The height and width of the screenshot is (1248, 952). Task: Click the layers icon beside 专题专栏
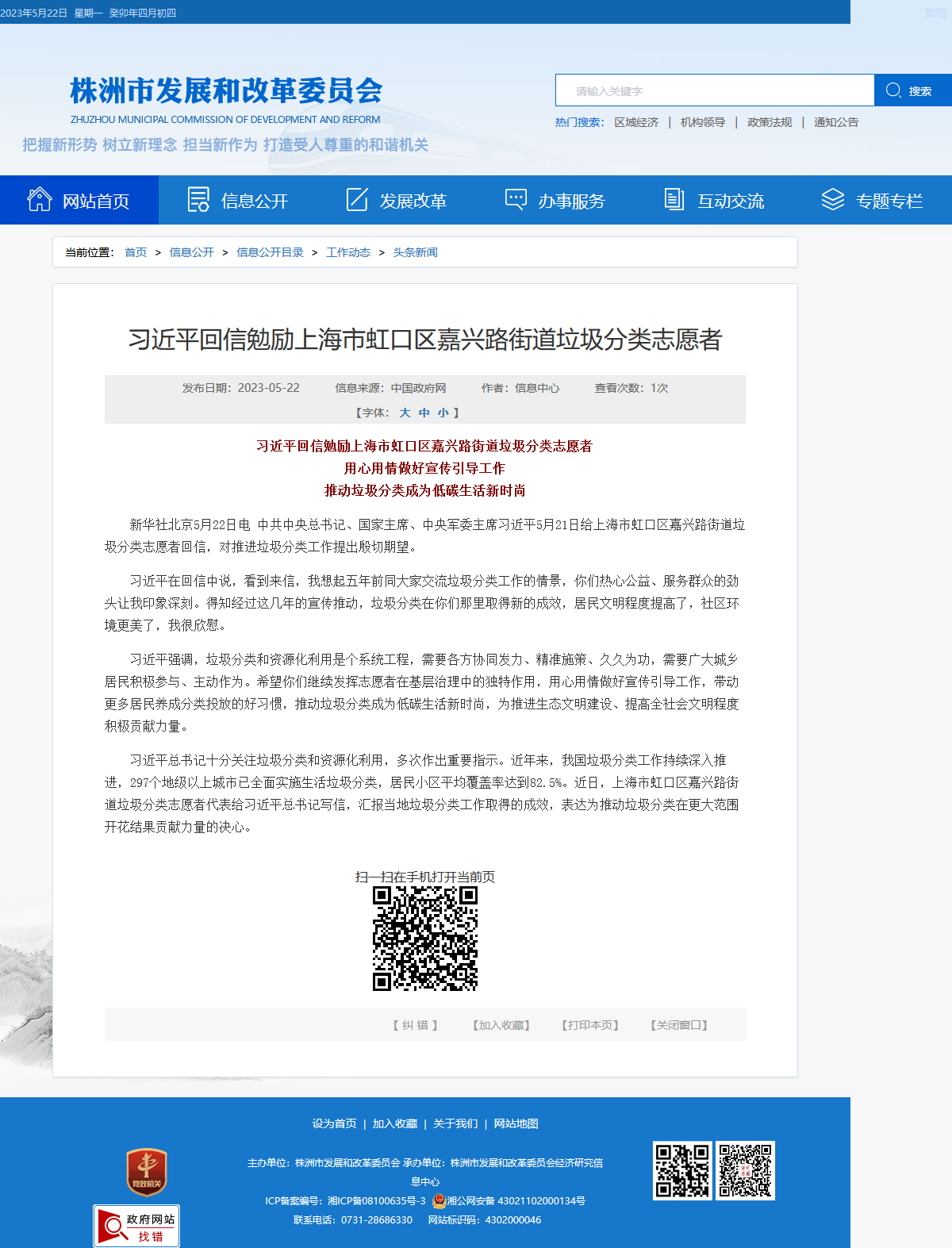tap(833, 199)
